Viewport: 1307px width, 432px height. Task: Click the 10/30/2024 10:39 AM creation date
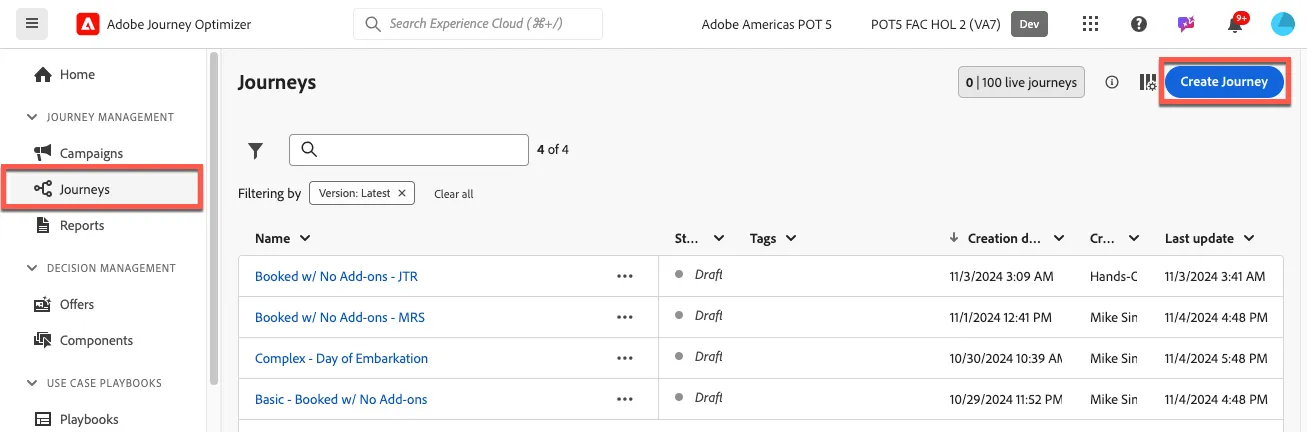click(x=1005, y=358)
